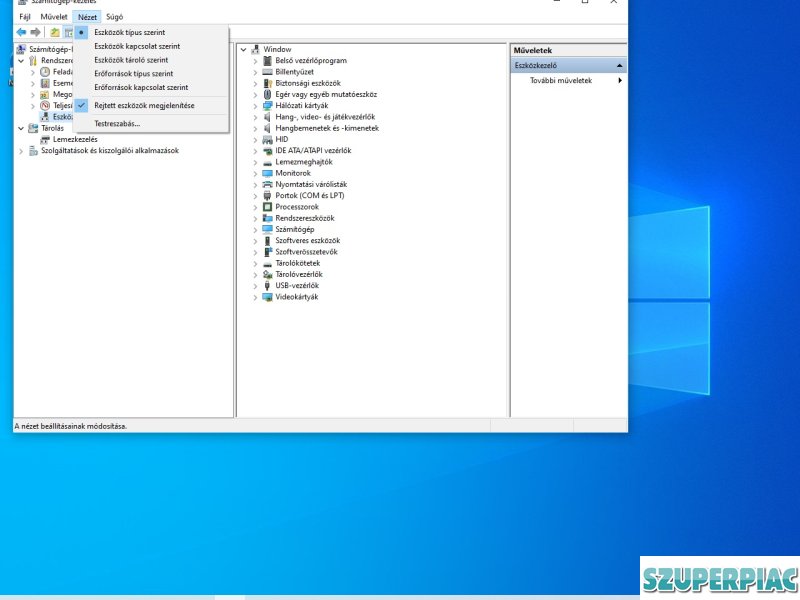Click the Videokártyák display adapter icon
Viewport: 800px width, 600px height.
click(x=267, y=297)
